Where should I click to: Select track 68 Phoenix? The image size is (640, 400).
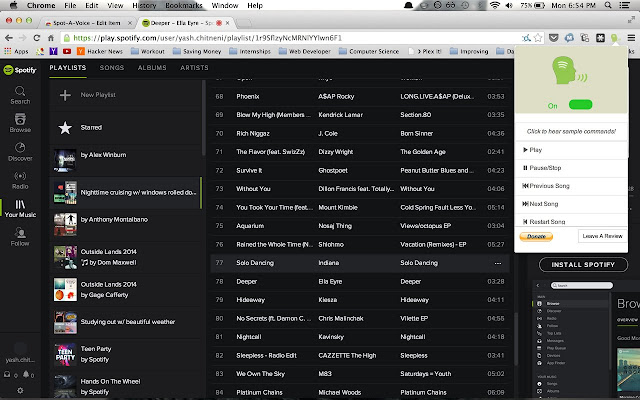pyautogui.click(x=360, y=97)
